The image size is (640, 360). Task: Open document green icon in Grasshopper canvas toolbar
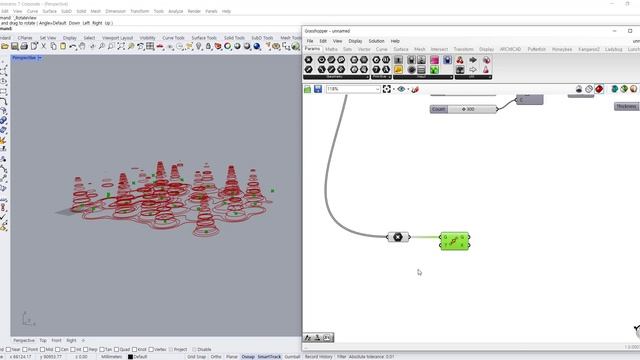(308, 89)
